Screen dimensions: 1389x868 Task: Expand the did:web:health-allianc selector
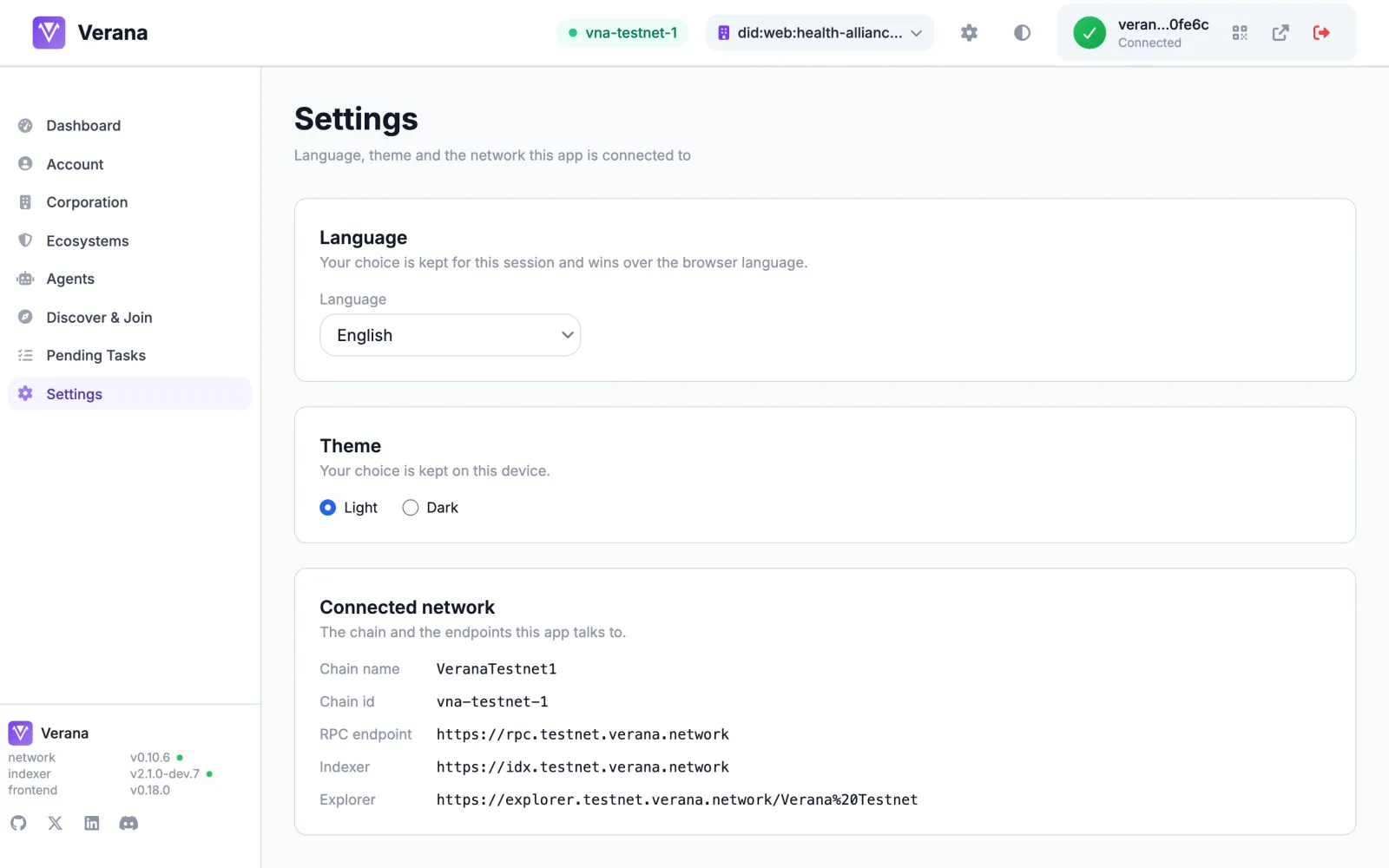(x=820, y=33)
